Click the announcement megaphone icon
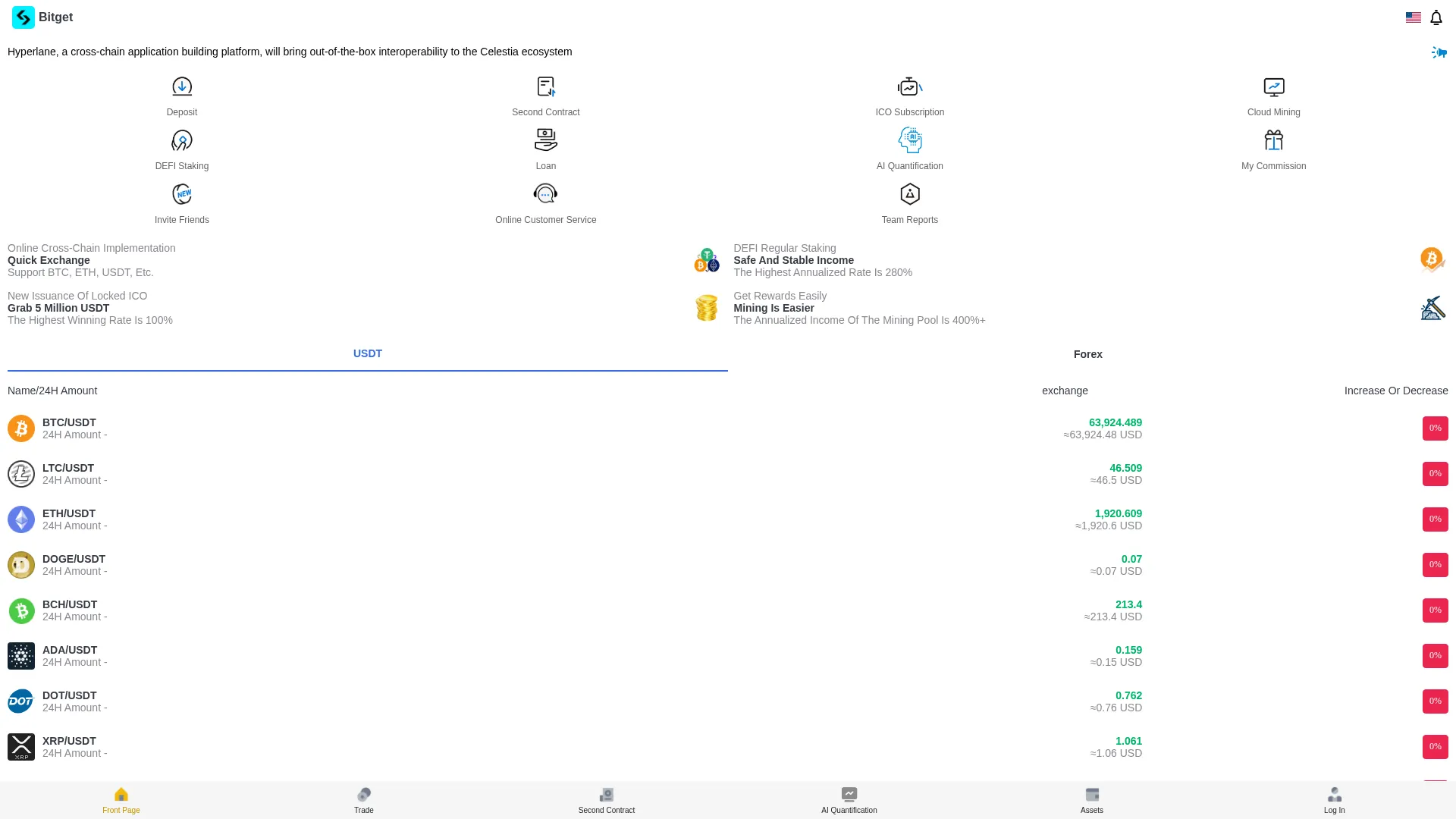 tap(1439, 52)
